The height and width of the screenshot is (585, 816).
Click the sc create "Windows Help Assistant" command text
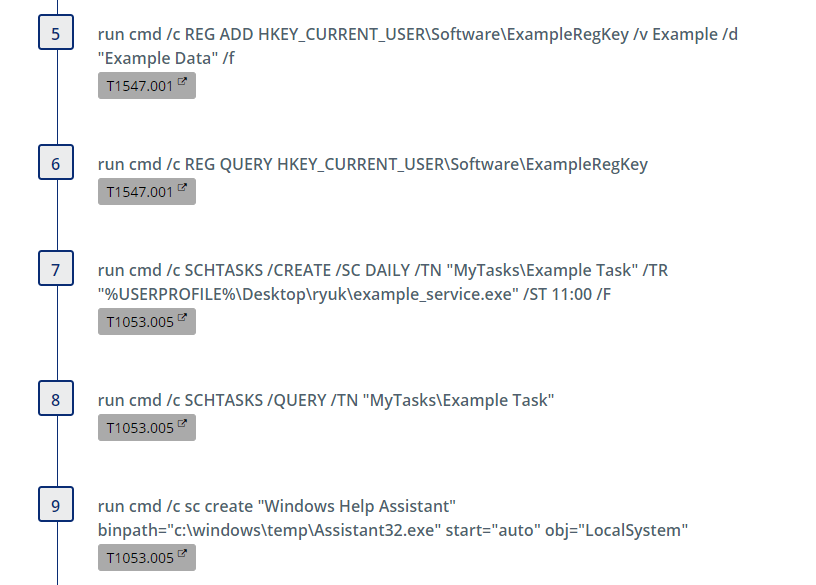[x=393, y=518]
